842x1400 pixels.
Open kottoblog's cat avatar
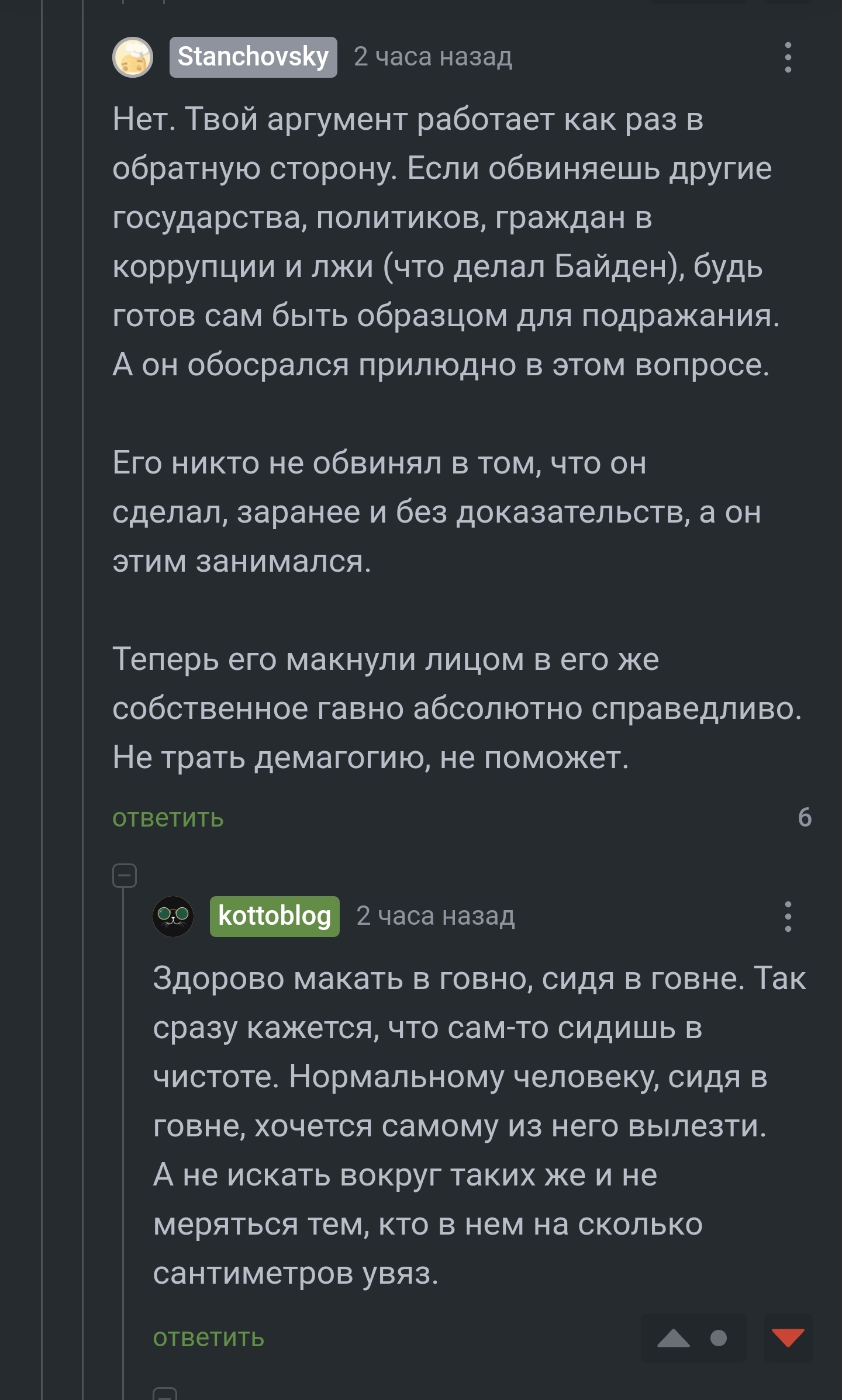click(x=173, y=916)
